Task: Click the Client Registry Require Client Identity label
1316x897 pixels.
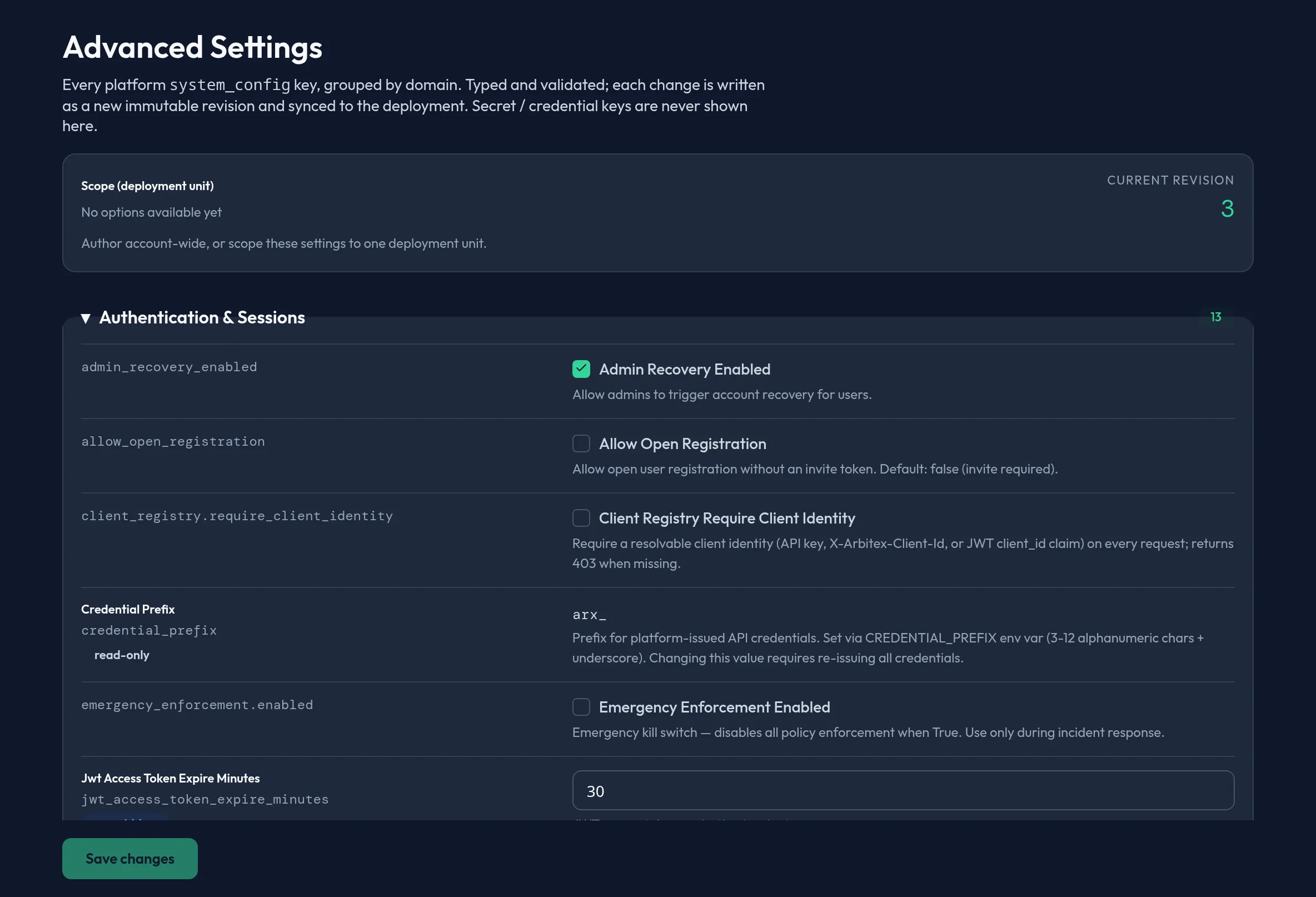Action: click(727, 518)
